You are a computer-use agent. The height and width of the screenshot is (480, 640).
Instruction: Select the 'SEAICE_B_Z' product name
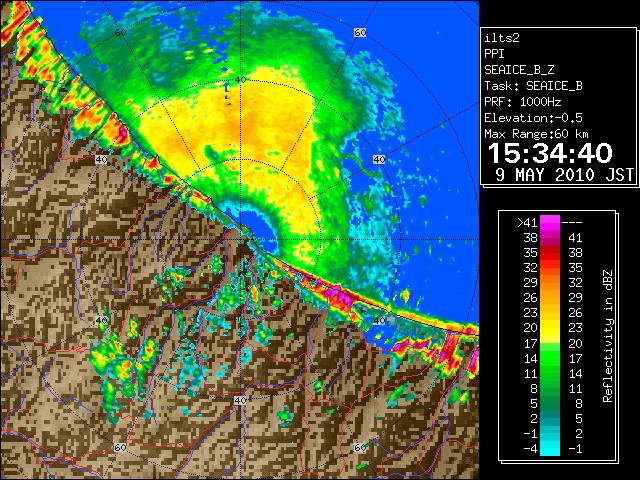point(519,70)
